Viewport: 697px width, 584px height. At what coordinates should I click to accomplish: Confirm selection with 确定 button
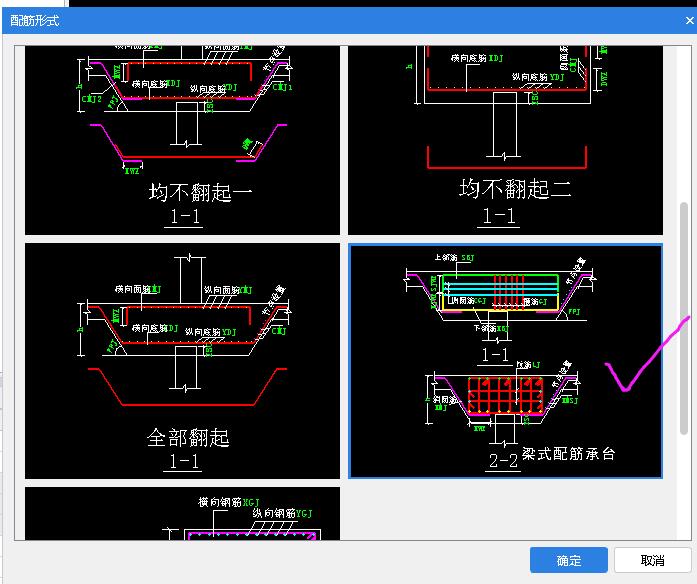[569, 560]
